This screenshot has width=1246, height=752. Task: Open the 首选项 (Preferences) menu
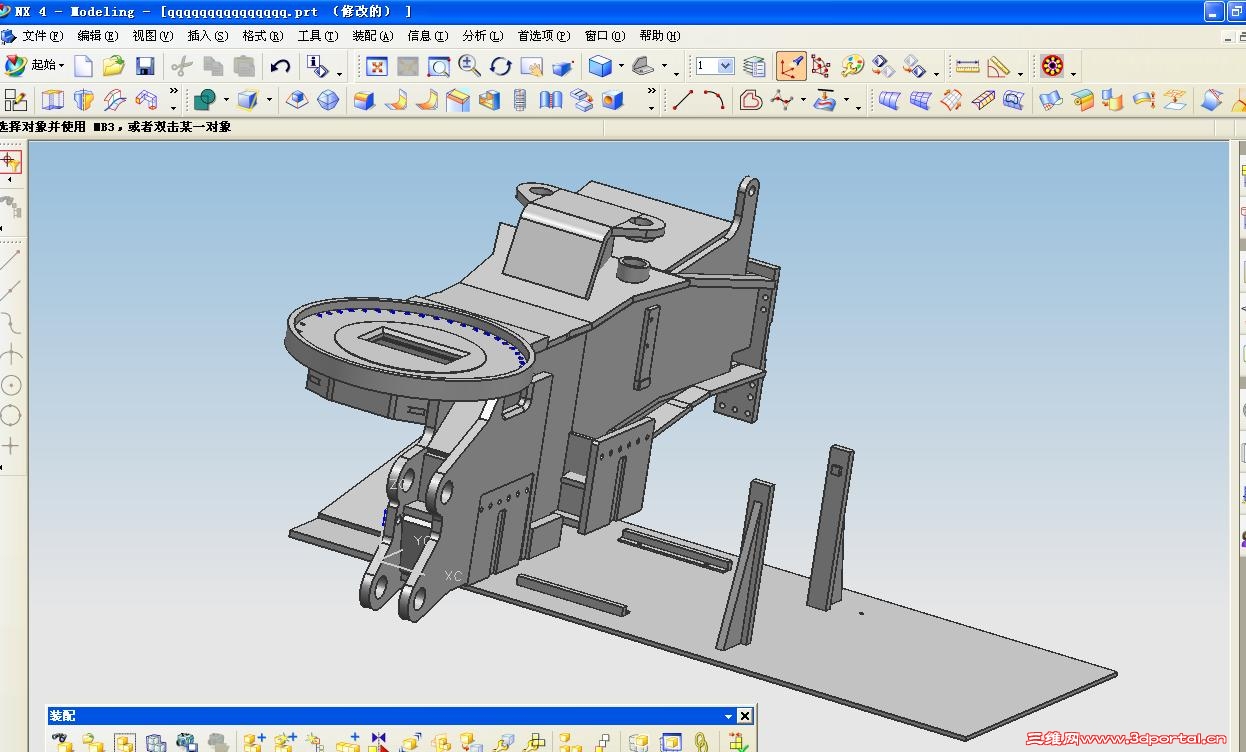544,36
